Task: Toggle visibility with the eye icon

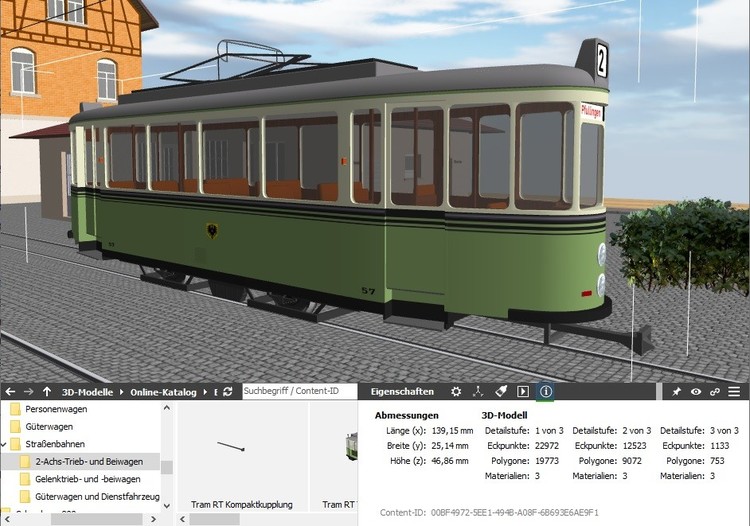Action: [x=696, y=392]
